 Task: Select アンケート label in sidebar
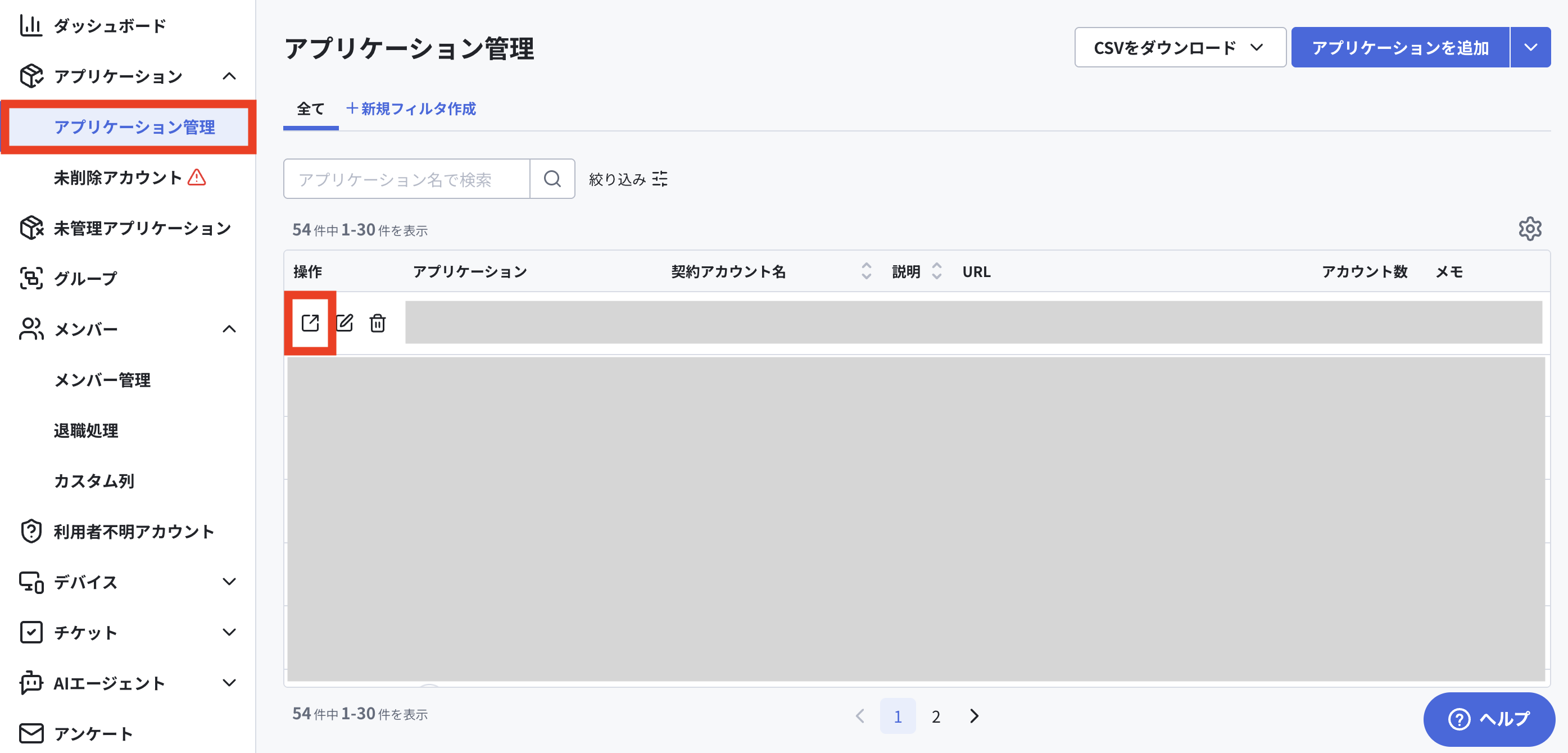point(93,733)
